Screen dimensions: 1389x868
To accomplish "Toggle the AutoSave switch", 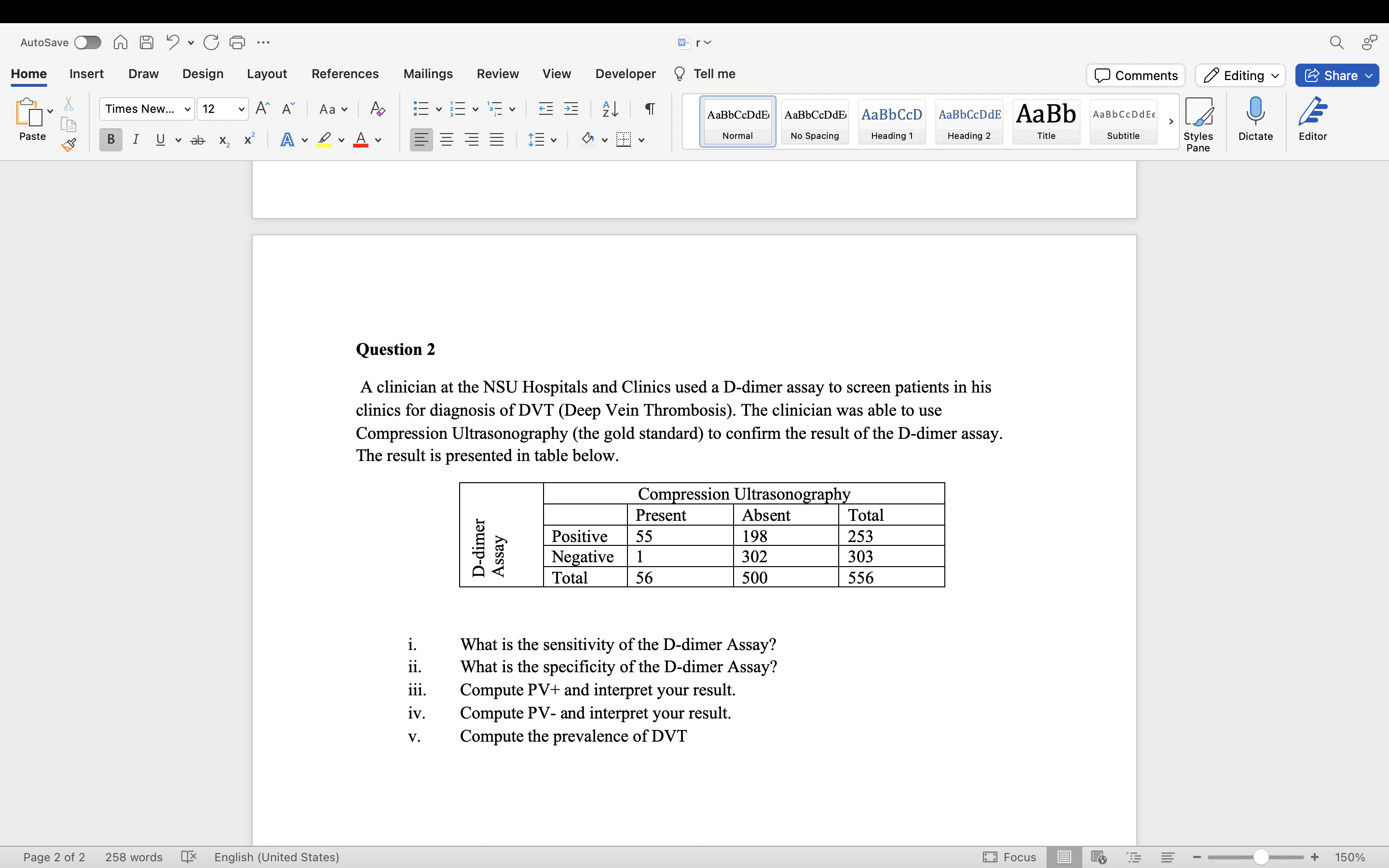I will (88, 42).
